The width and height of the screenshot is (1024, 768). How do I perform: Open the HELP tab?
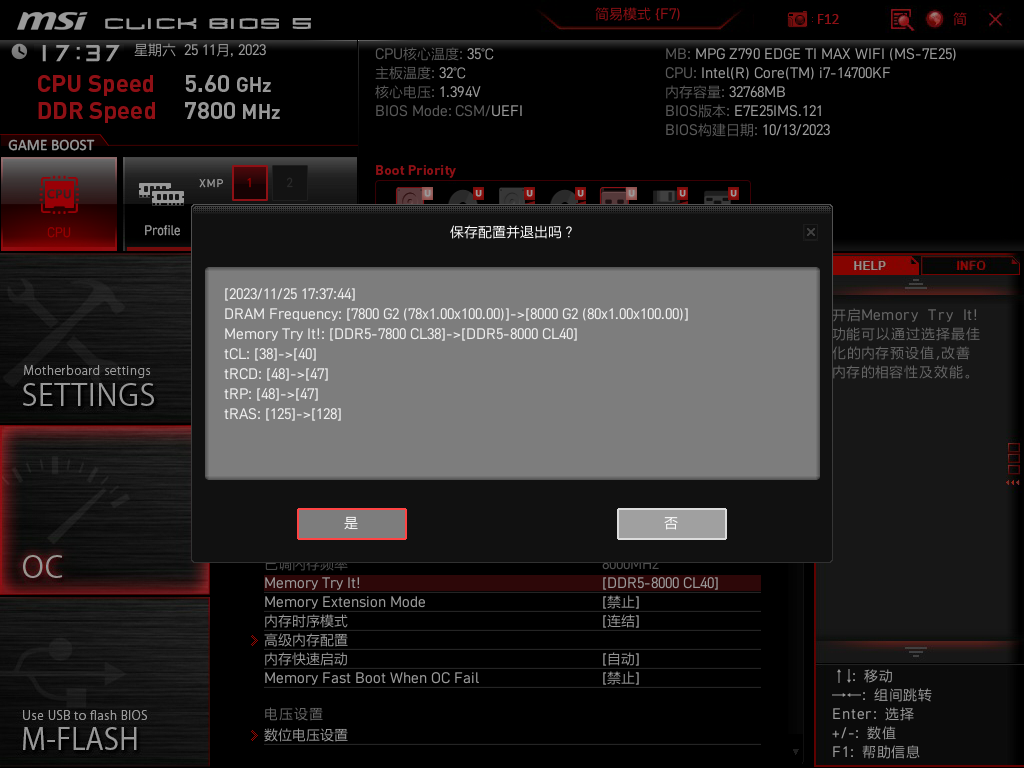click(x=869, y=266)
